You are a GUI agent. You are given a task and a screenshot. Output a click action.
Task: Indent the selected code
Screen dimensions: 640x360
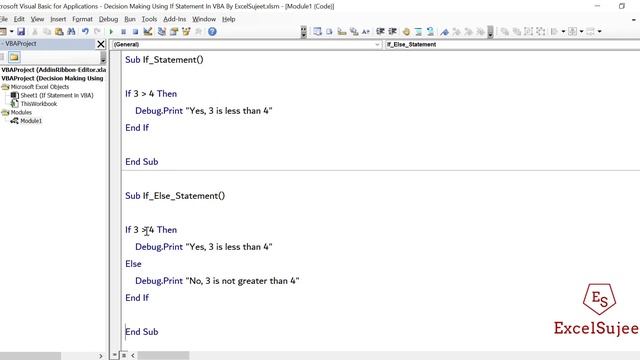tap(380, 31)
